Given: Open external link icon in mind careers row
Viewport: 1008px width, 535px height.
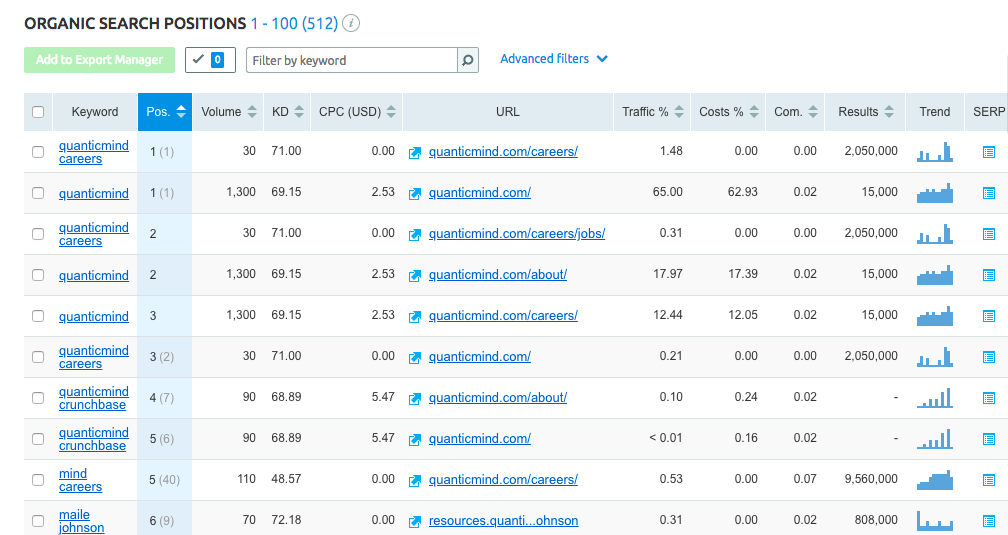Looking at the screenshot, I should [x=415, y=480].
